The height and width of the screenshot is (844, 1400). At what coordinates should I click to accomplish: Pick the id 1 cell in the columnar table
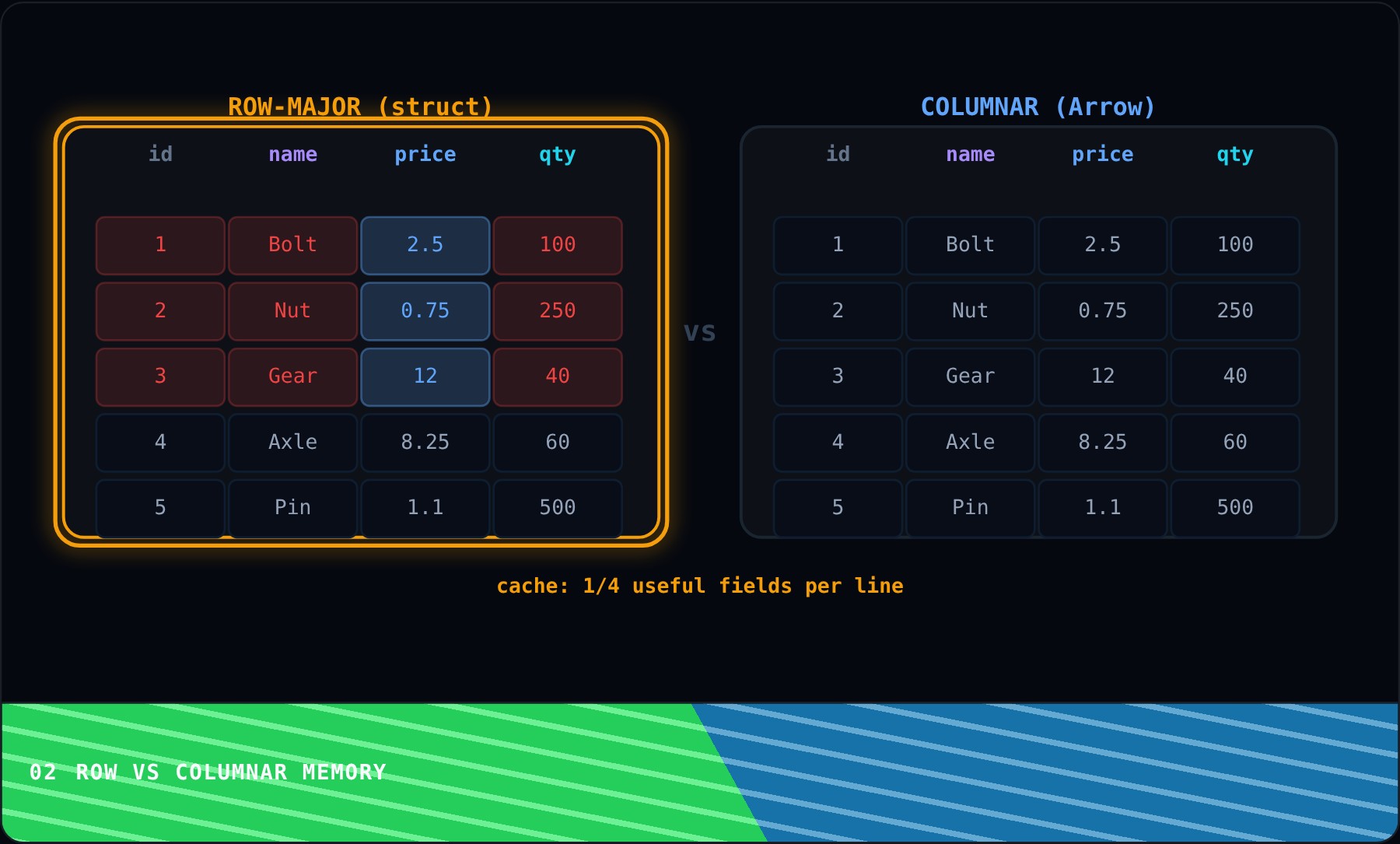[838, 246]
